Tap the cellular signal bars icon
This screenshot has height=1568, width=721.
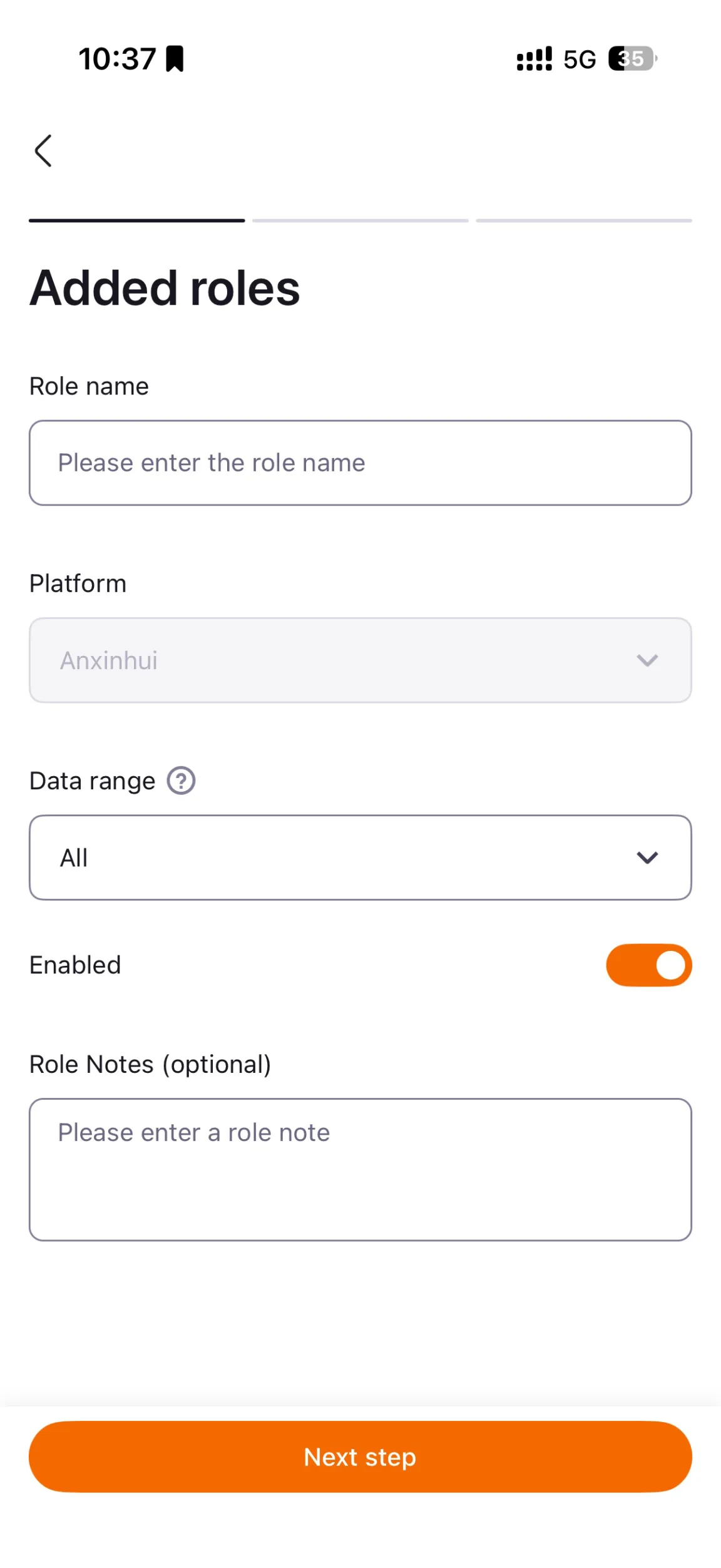[x=534, y=59]
